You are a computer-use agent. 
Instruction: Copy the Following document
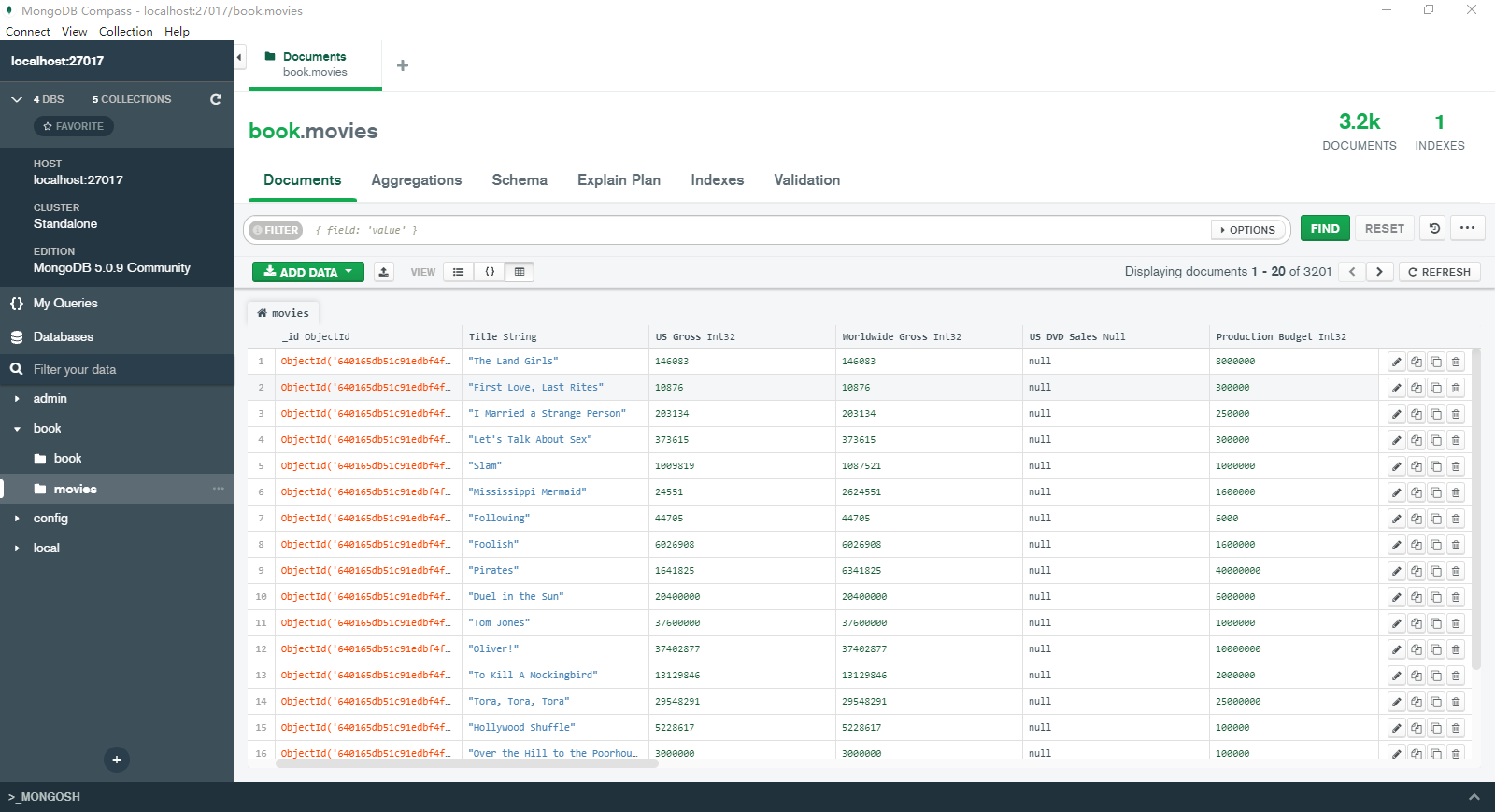click(x=1417, y=519)
